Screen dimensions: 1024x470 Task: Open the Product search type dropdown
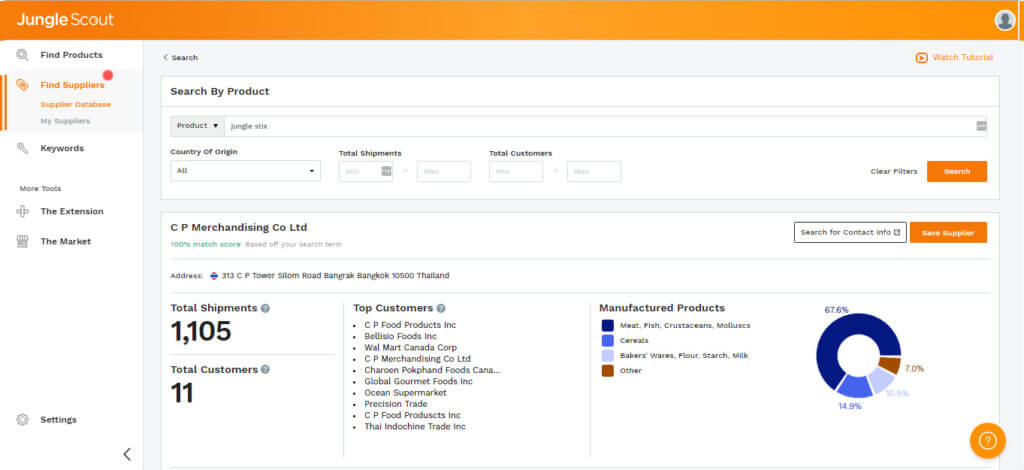198,126
